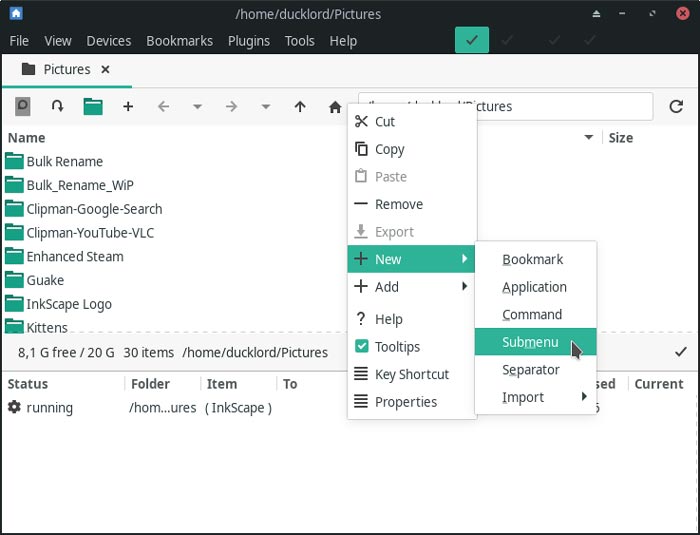Screen dimensions: 700x535
Task: Open the back history dropdown arrow
Action: 197,107
